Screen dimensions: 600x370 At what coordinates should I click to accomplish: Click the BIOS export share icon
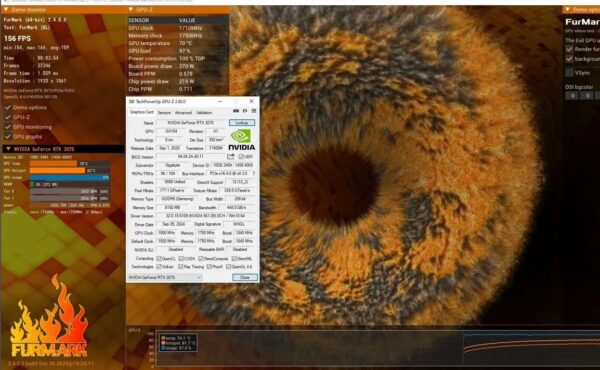pyautogui.click(x=231, y=156)
